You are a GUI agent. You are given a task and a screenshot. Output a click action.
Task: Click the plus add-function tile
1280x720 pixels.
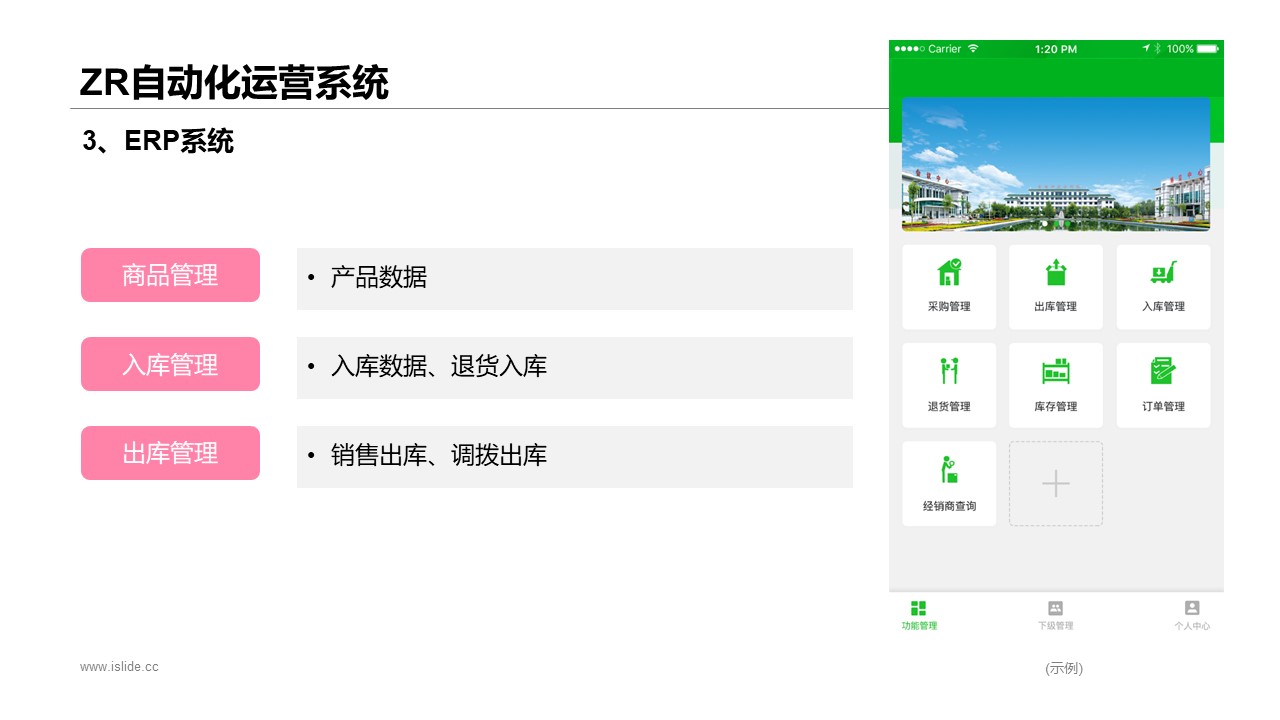point(1056,484)
